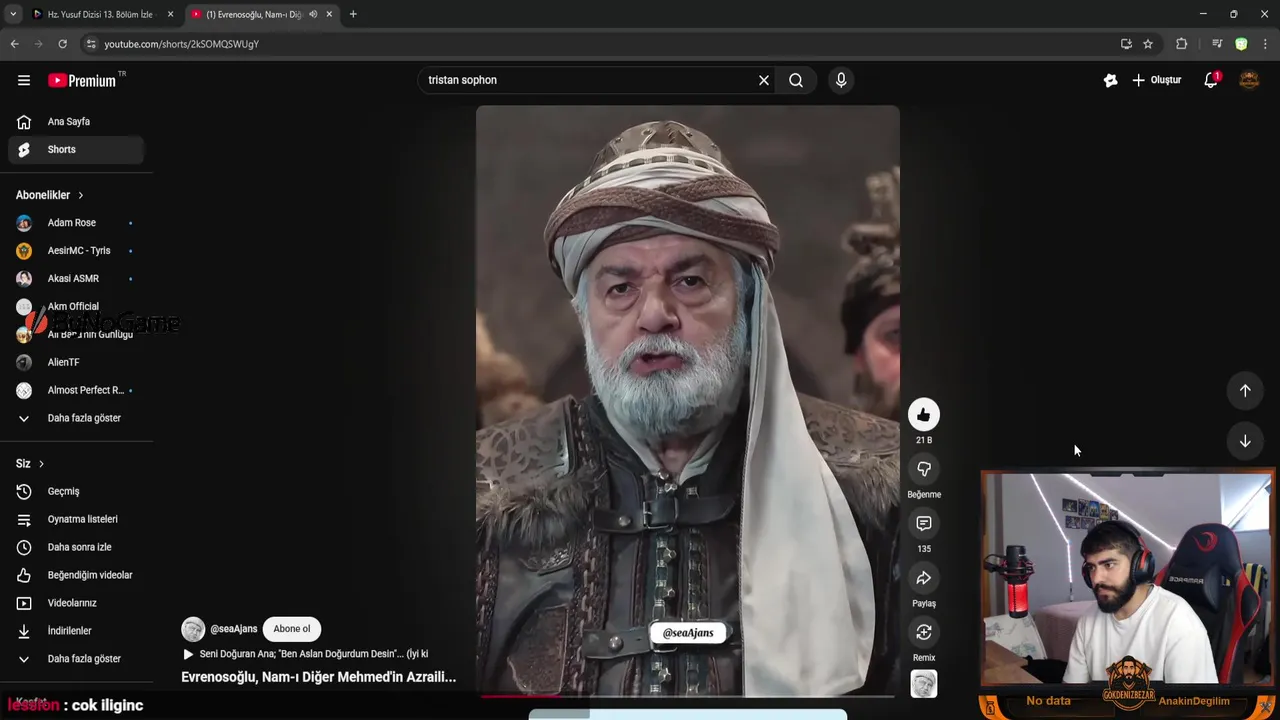
Task: Open the Oluştur create menu
Action: click(x=1157, y=80)
